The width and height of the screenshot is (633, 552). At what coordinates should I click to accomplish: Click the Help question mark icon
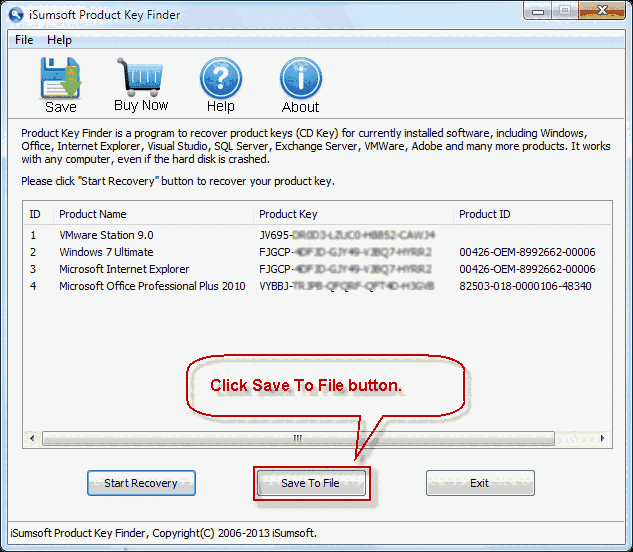(221, 78)
